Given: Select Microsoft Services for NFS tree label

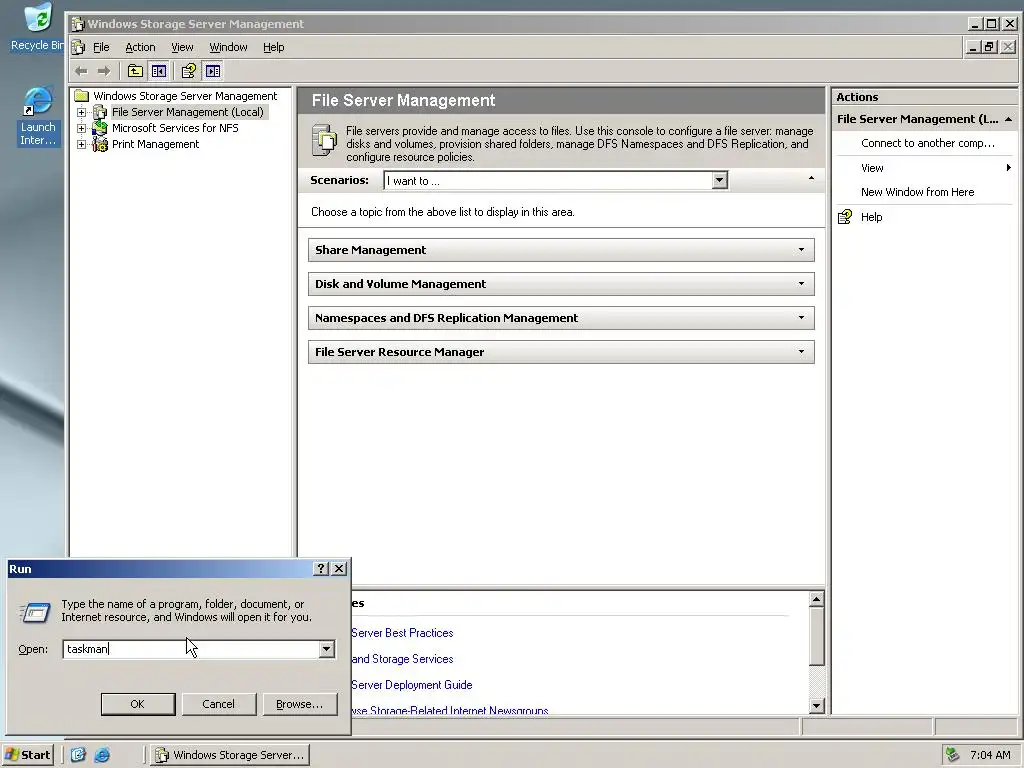Looking at the screenshot, I should point(175,128).
